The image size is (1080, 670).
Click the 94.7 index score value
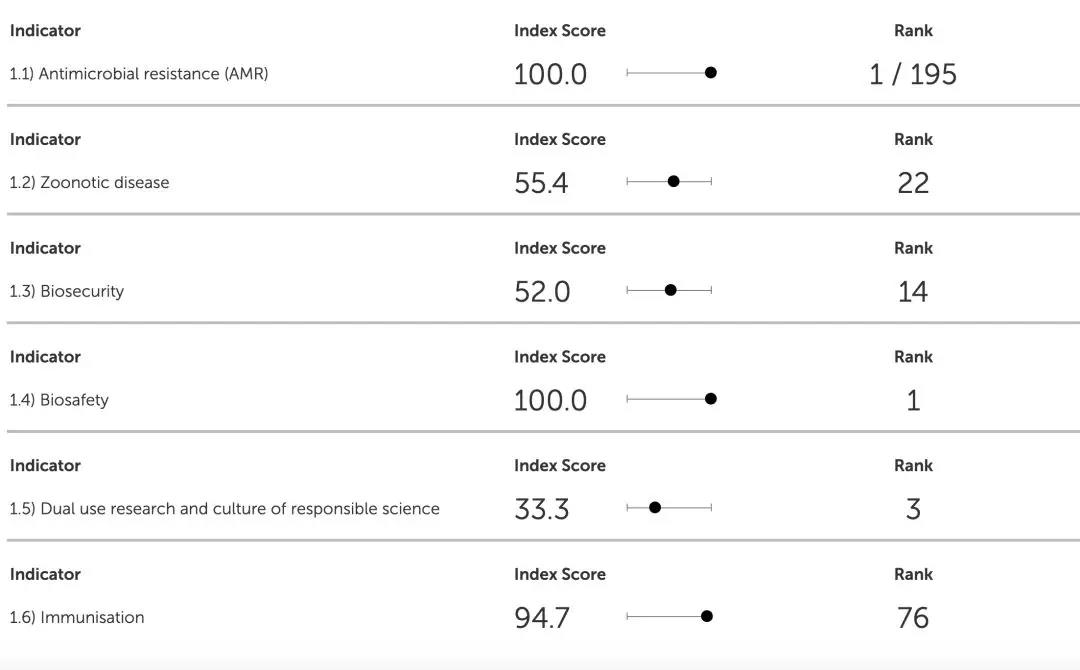(x=541, y=618)
